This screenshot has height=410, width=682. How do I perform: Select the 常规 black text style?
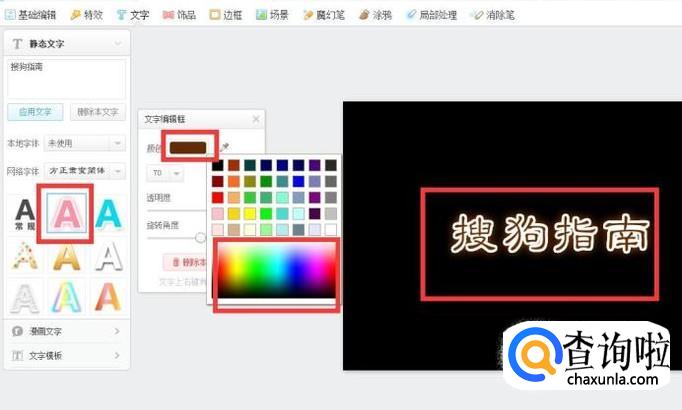click(x=25, y=214)
